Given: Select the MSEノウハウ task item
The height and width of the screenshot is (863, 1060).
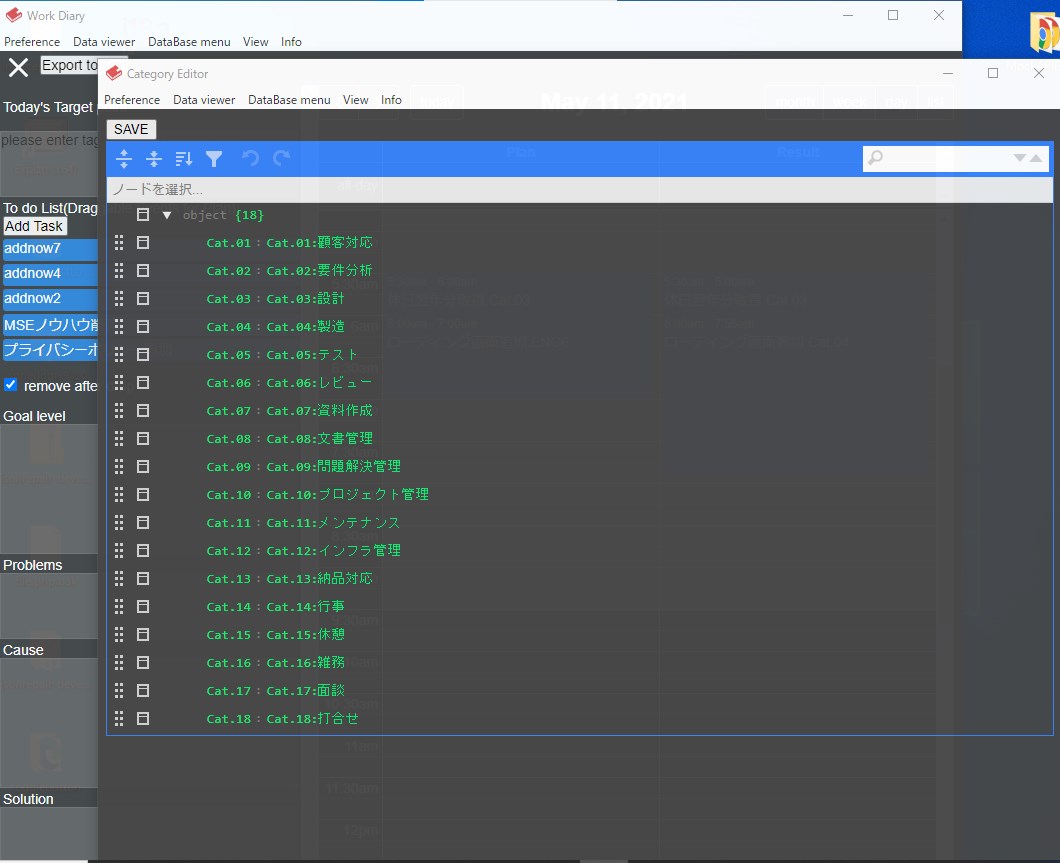Looking at the screenshot, I should click(x=50, y=325).
